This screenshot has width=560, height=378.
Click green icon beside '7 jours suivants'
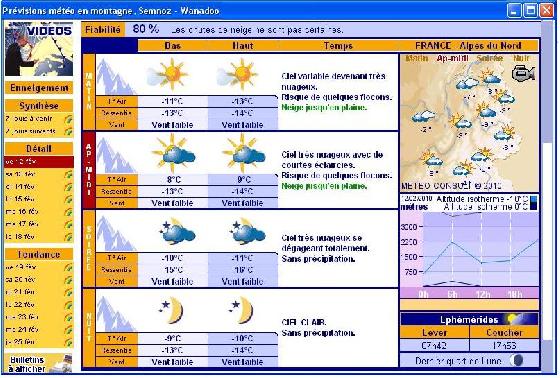68,131
